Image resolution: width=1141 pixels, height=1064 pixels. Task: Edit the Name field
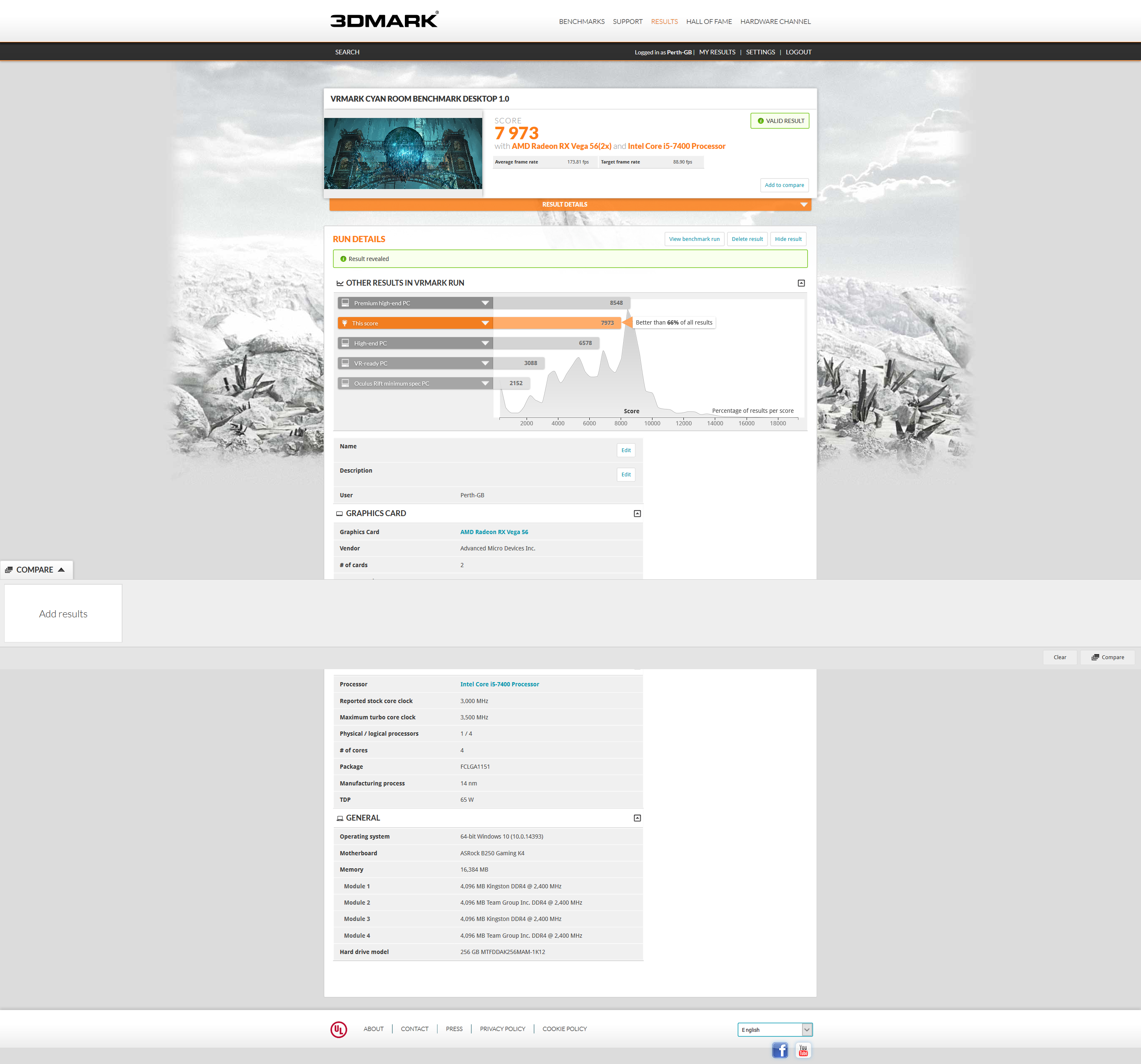click(x=626, y=450)
